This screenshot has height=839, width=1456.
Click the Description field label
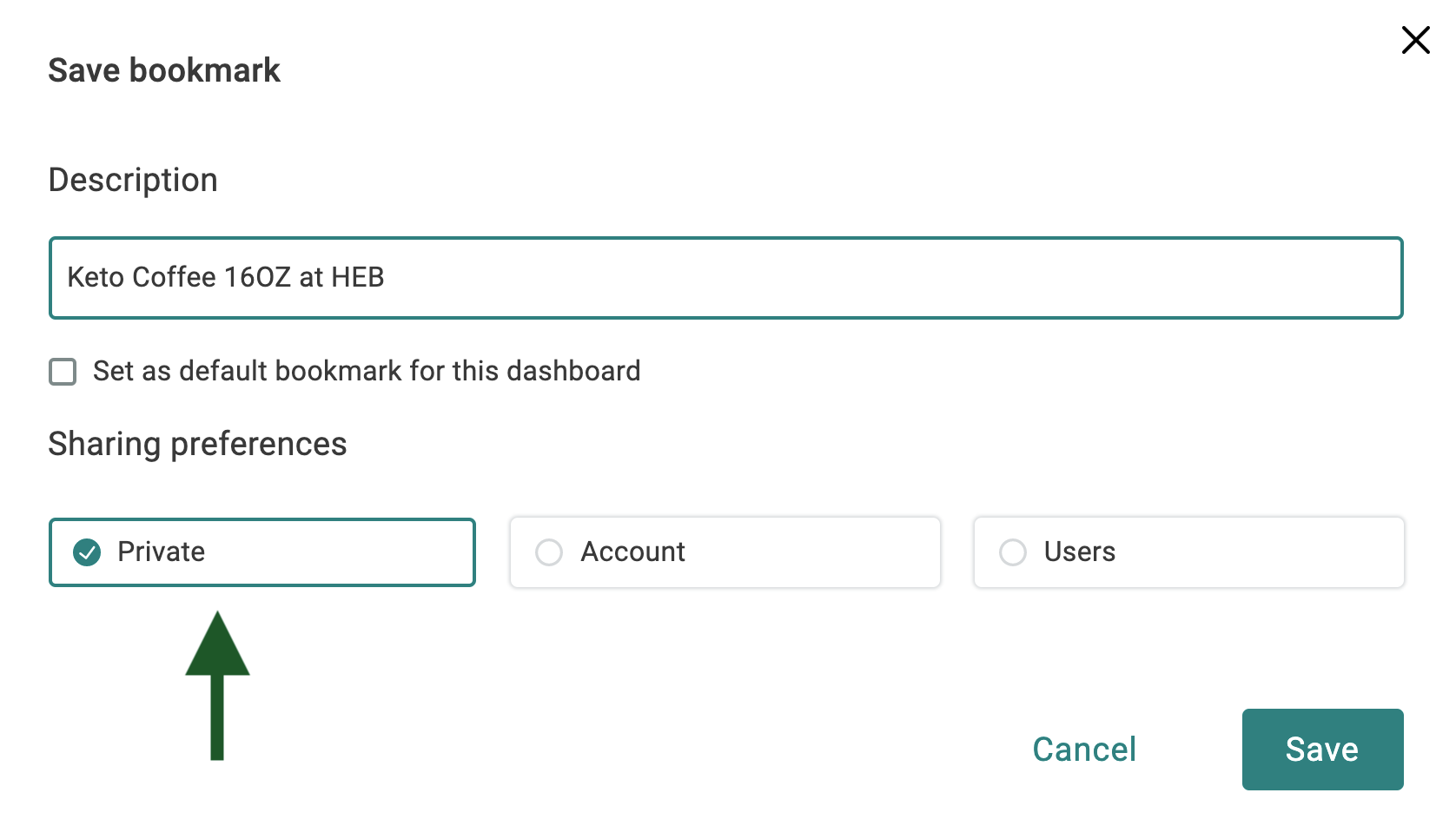pos(133,180)
